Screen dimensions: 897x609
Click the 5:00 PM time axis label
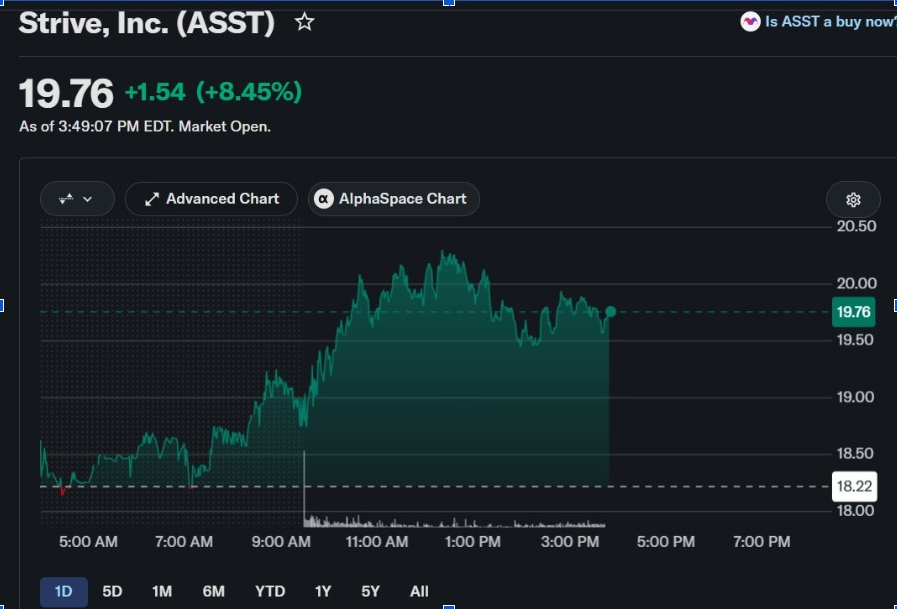666,542
